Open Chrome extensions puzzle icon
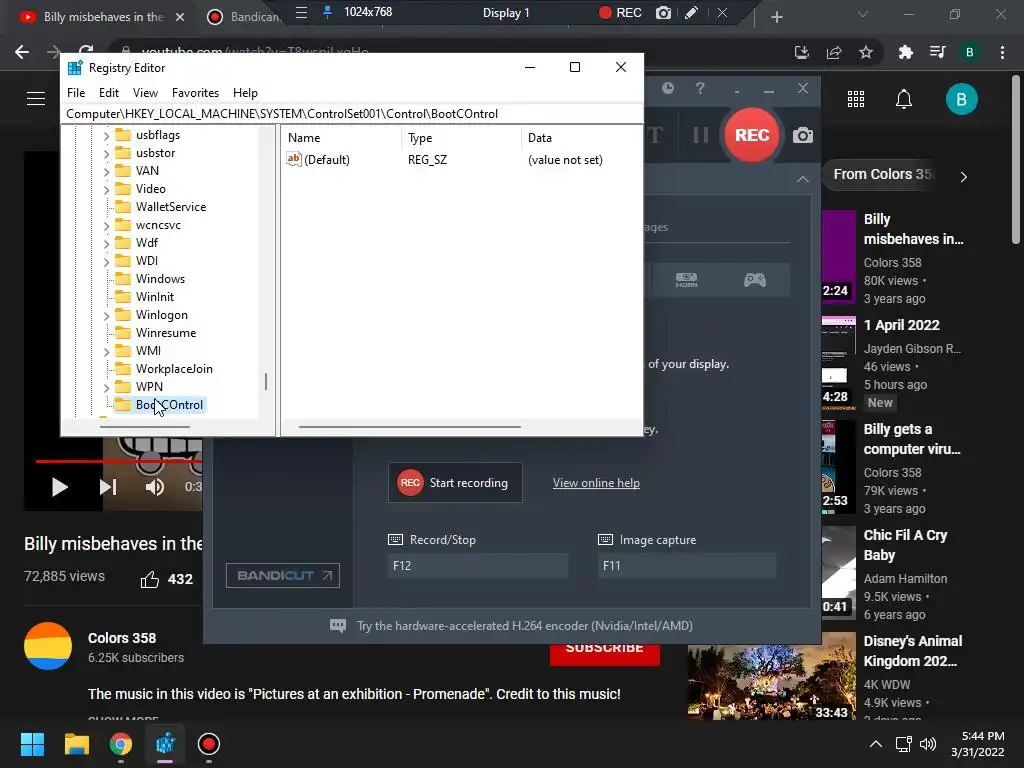Viewport: 1024px width, 768px height. click(x=905, y=52)
